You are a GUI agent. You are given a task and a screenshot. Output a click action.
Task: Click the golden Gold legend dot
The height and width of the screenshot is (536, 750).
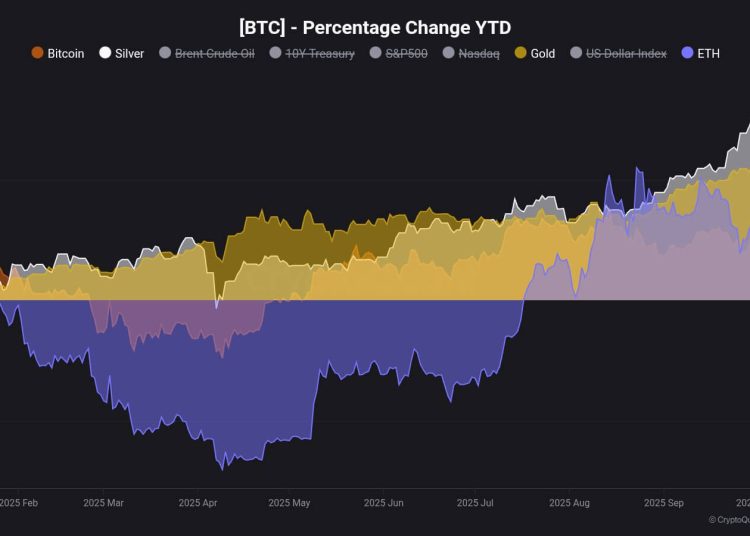[520, 53]
